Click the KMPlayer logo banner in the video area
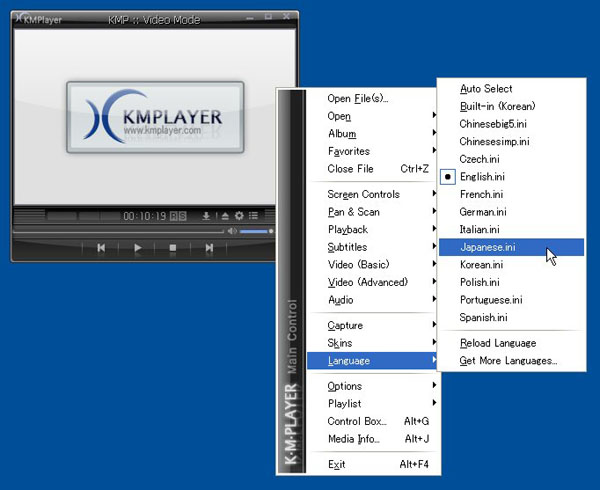The width and height of the screenshot is (600, 490). click(155, 117)
